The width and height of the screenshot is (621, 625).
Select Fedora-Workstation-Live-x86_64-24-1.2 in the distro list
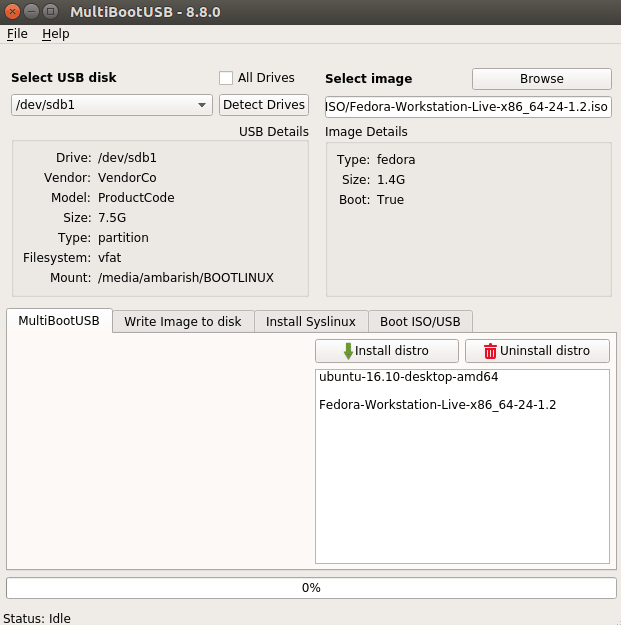click(x=437, y=405)
